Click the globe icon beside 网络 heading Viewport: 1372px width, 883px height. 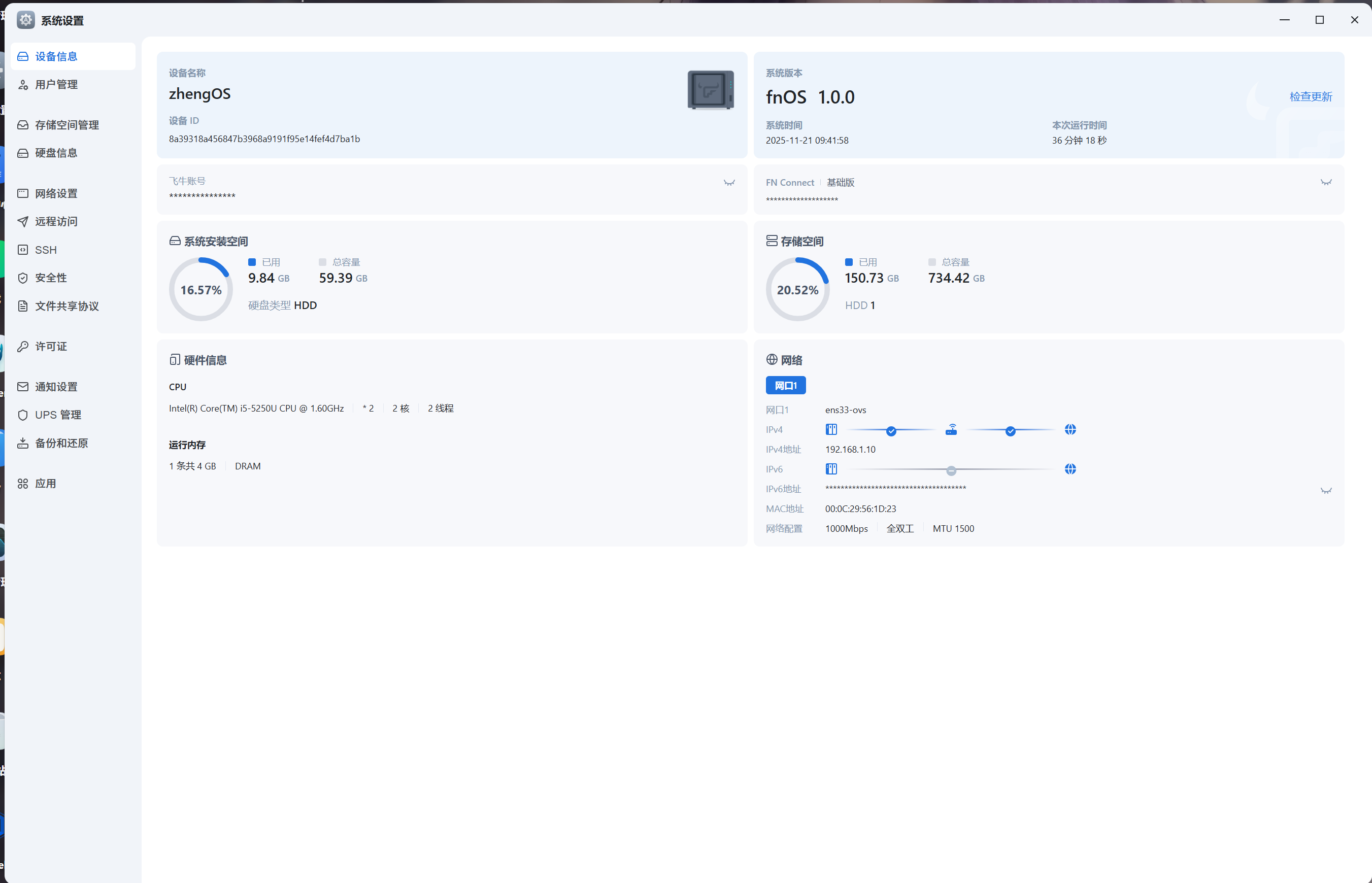click(772, 359)
